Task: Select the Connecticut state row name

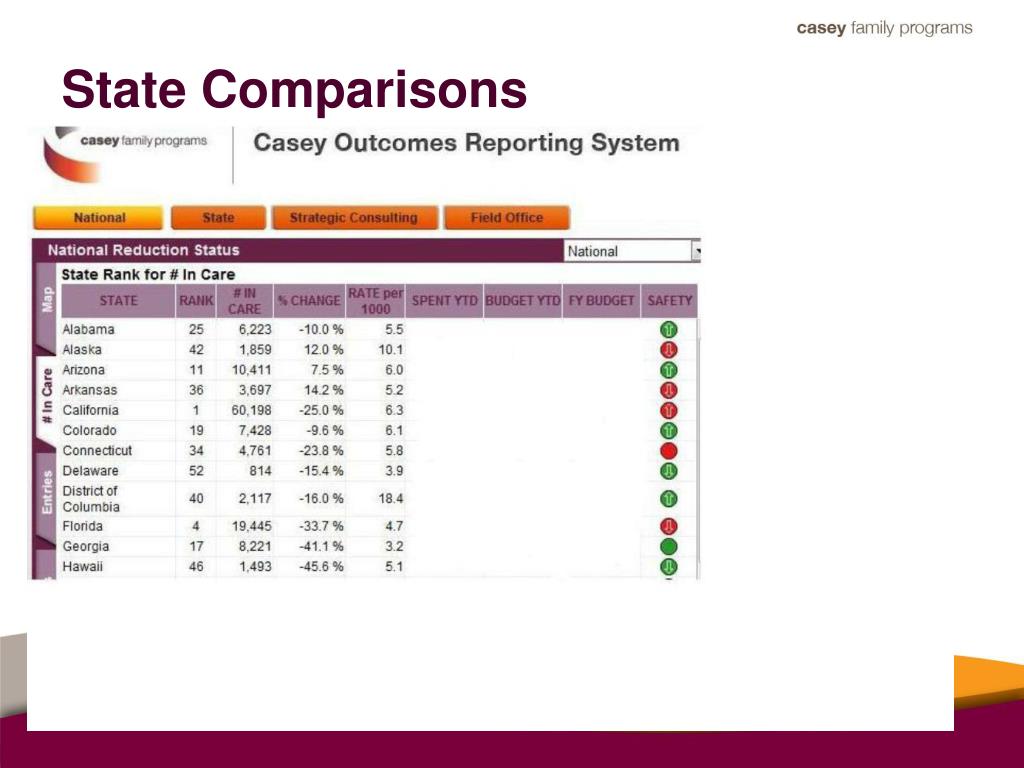Action: 97,451
